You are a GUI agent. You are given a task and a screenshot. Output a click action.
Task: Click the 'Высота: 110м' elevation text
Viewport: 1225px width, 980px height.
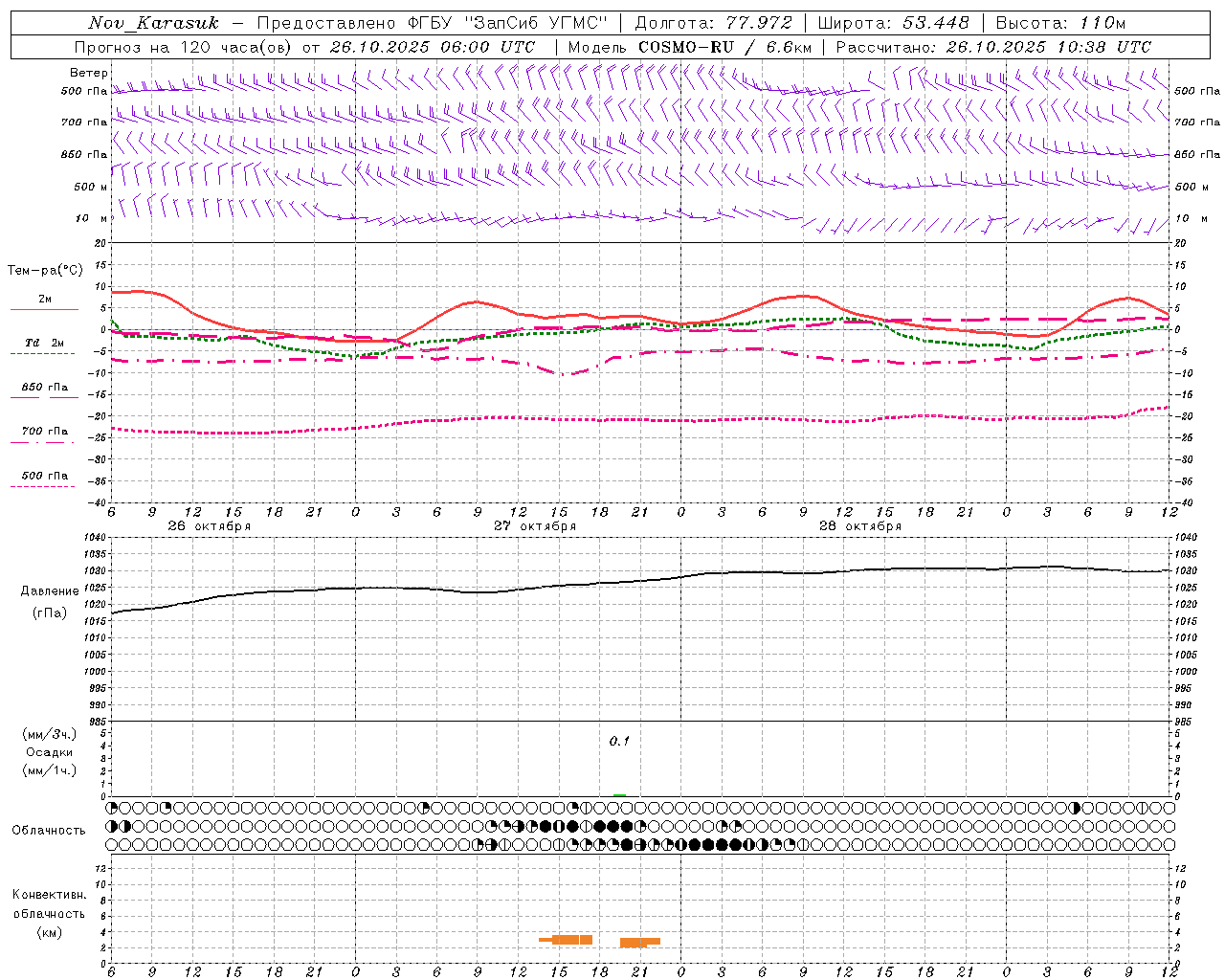point(1060,23)
